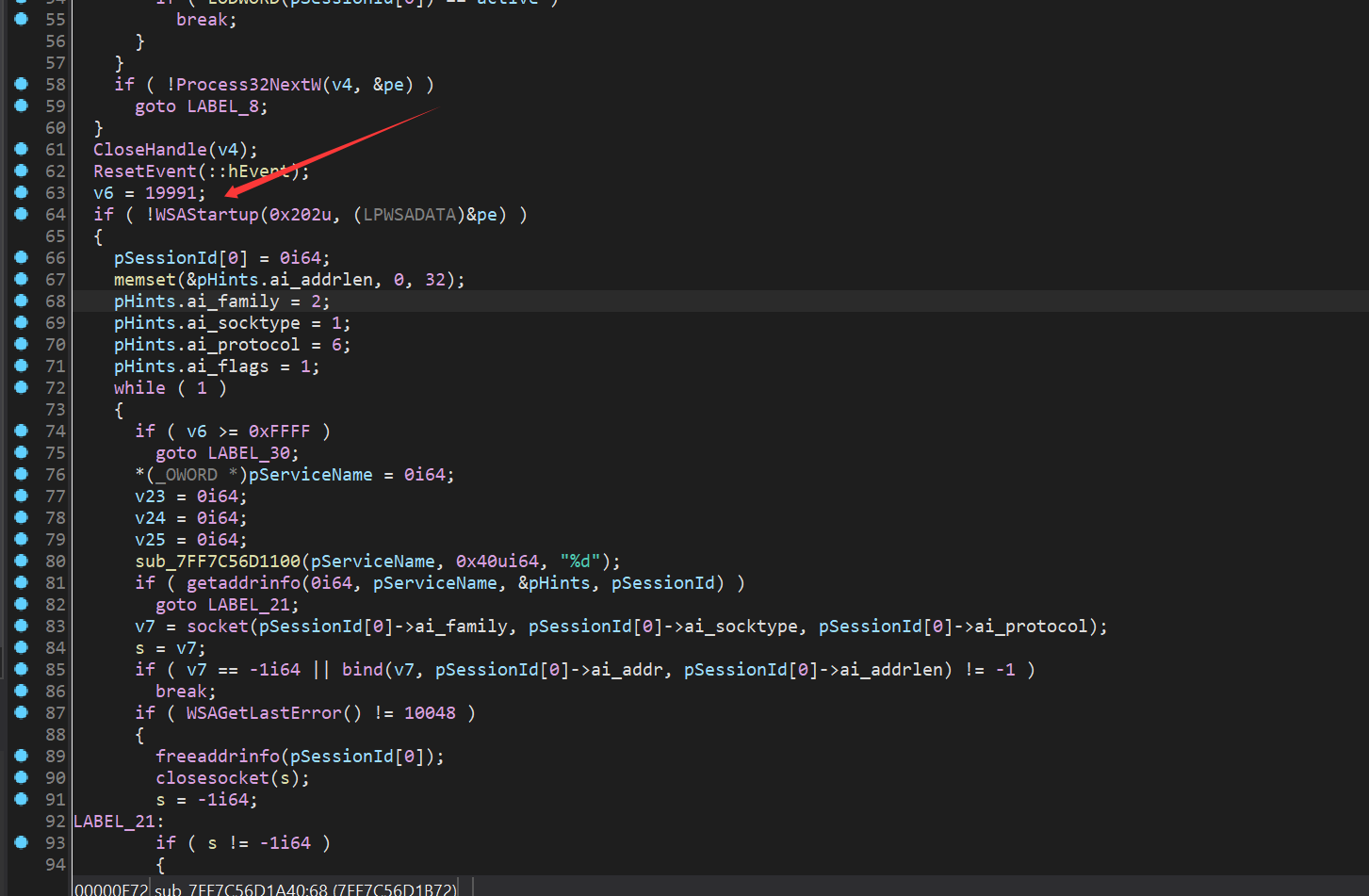The image size is (1369, 896).
Task: Click the breakpoint dot at line 61
Action: (21, 149)
